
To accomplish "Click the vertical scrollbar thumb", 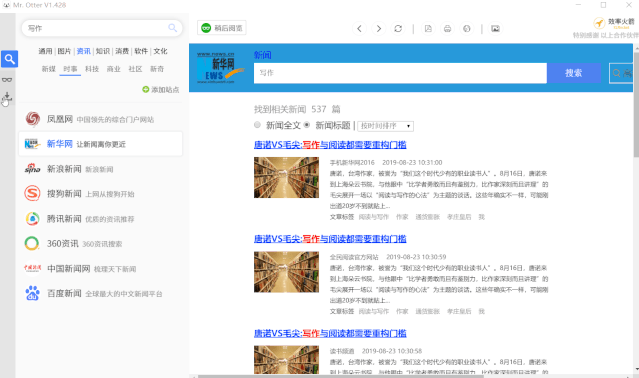I will click(x=636, y=104).
